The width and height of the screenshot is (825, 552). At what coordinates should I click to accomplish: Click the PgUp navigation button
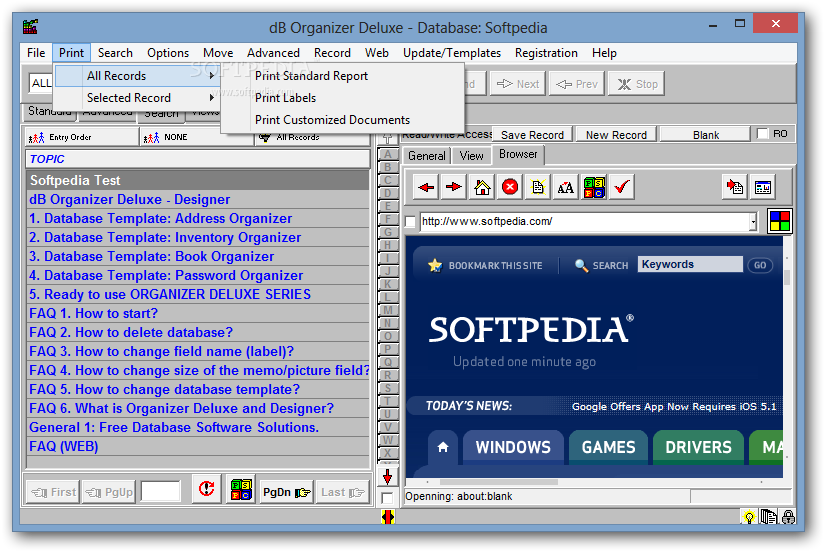109,492
